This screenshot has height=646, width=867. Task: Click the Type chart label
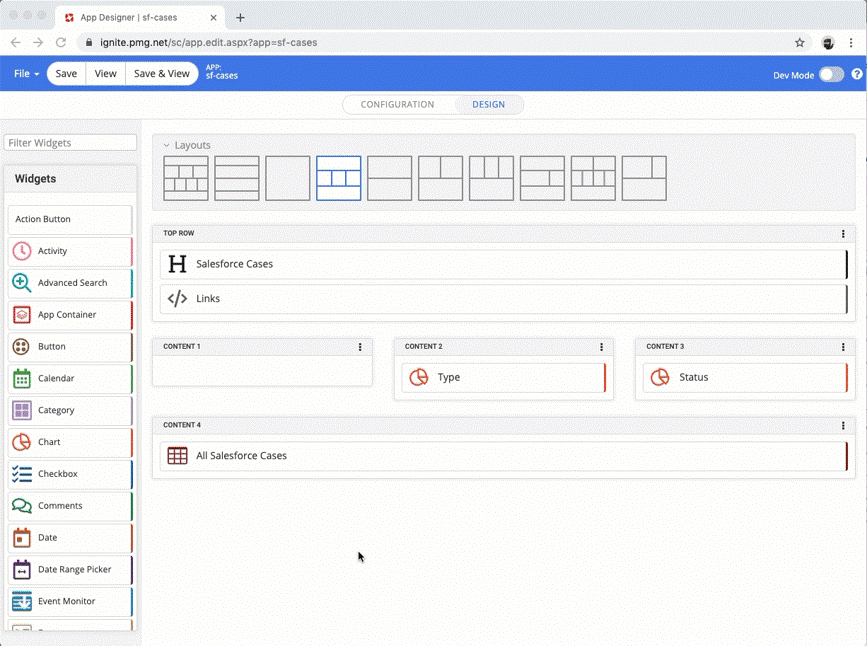click(449, 377)
